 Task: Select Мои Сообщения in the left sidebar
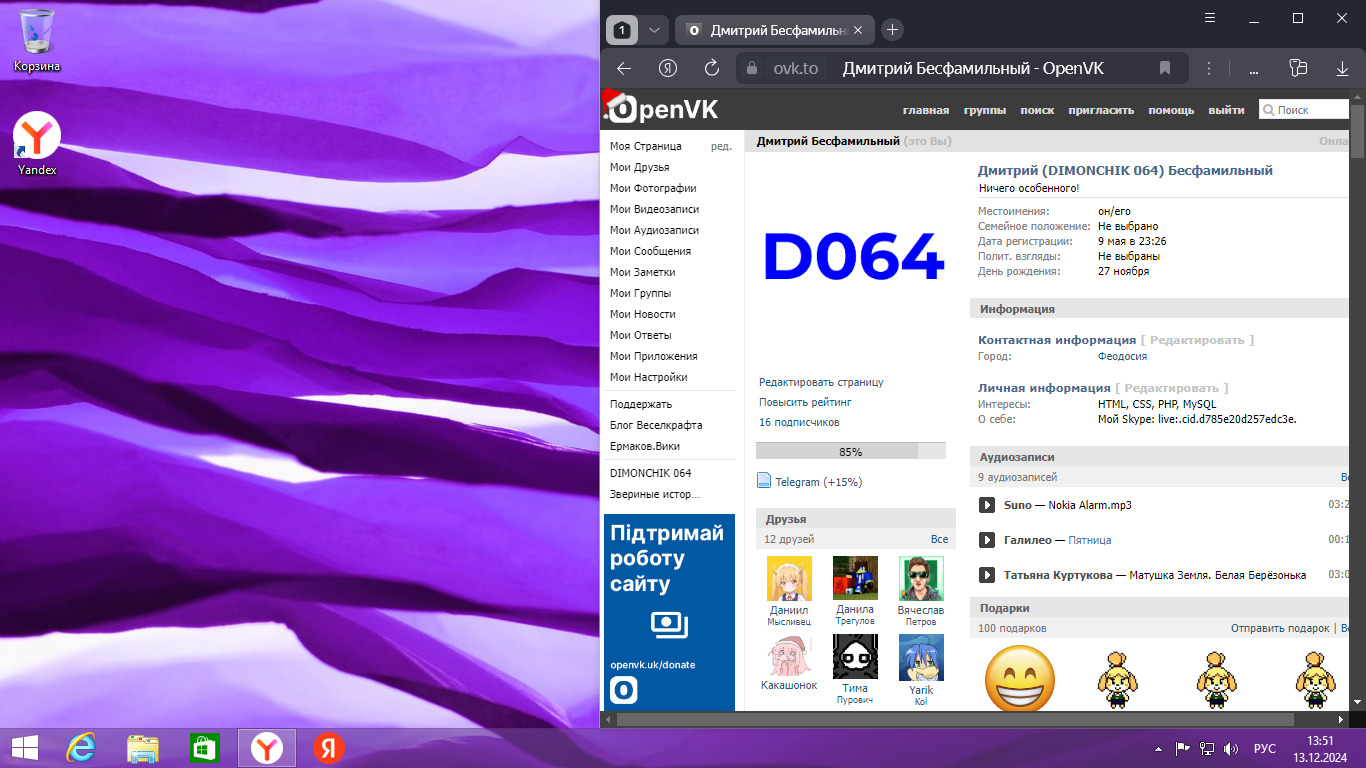click(650, 251)
